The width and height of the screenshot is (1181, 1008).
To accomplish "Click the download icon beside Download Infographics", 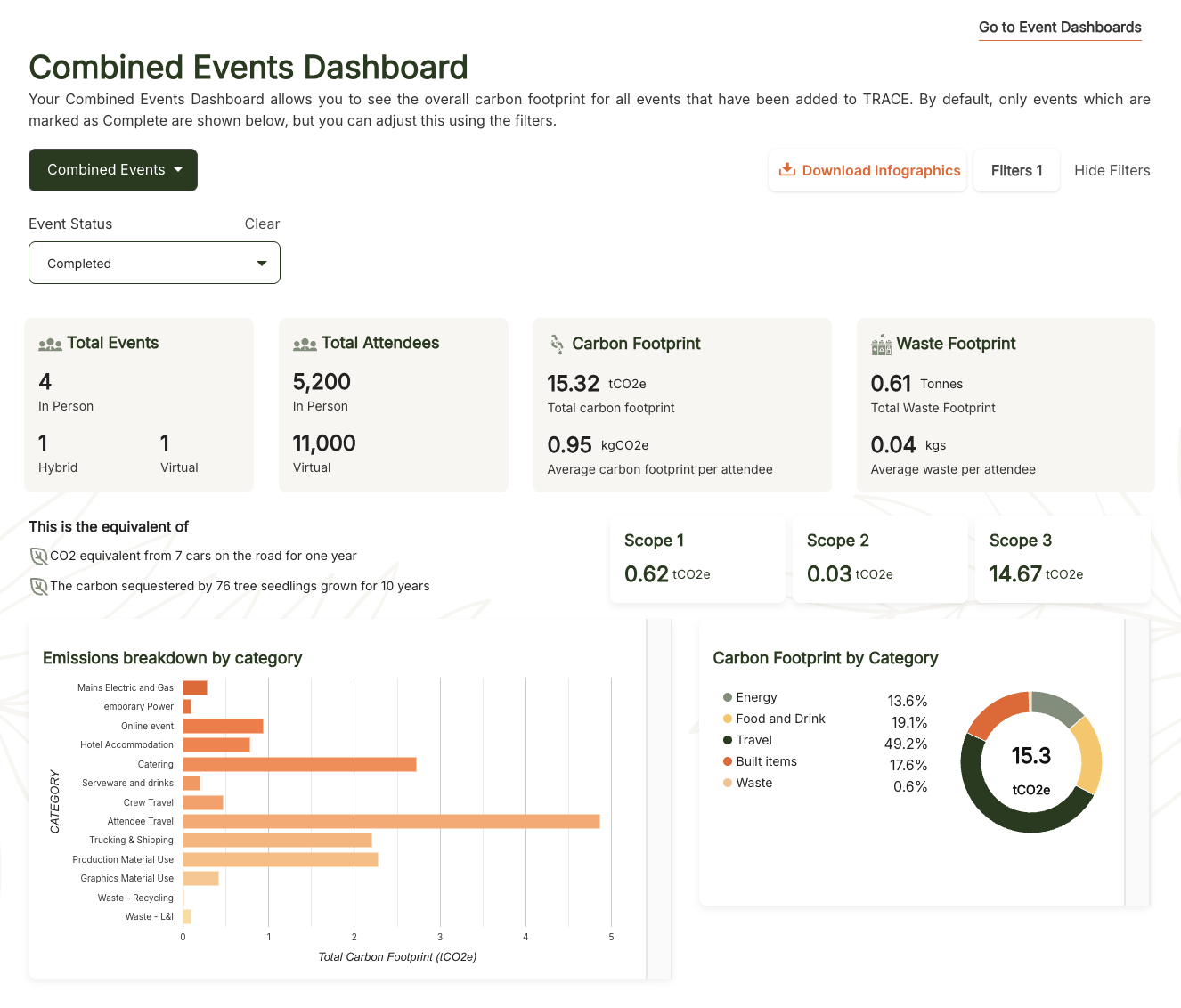I will (786, 170).
